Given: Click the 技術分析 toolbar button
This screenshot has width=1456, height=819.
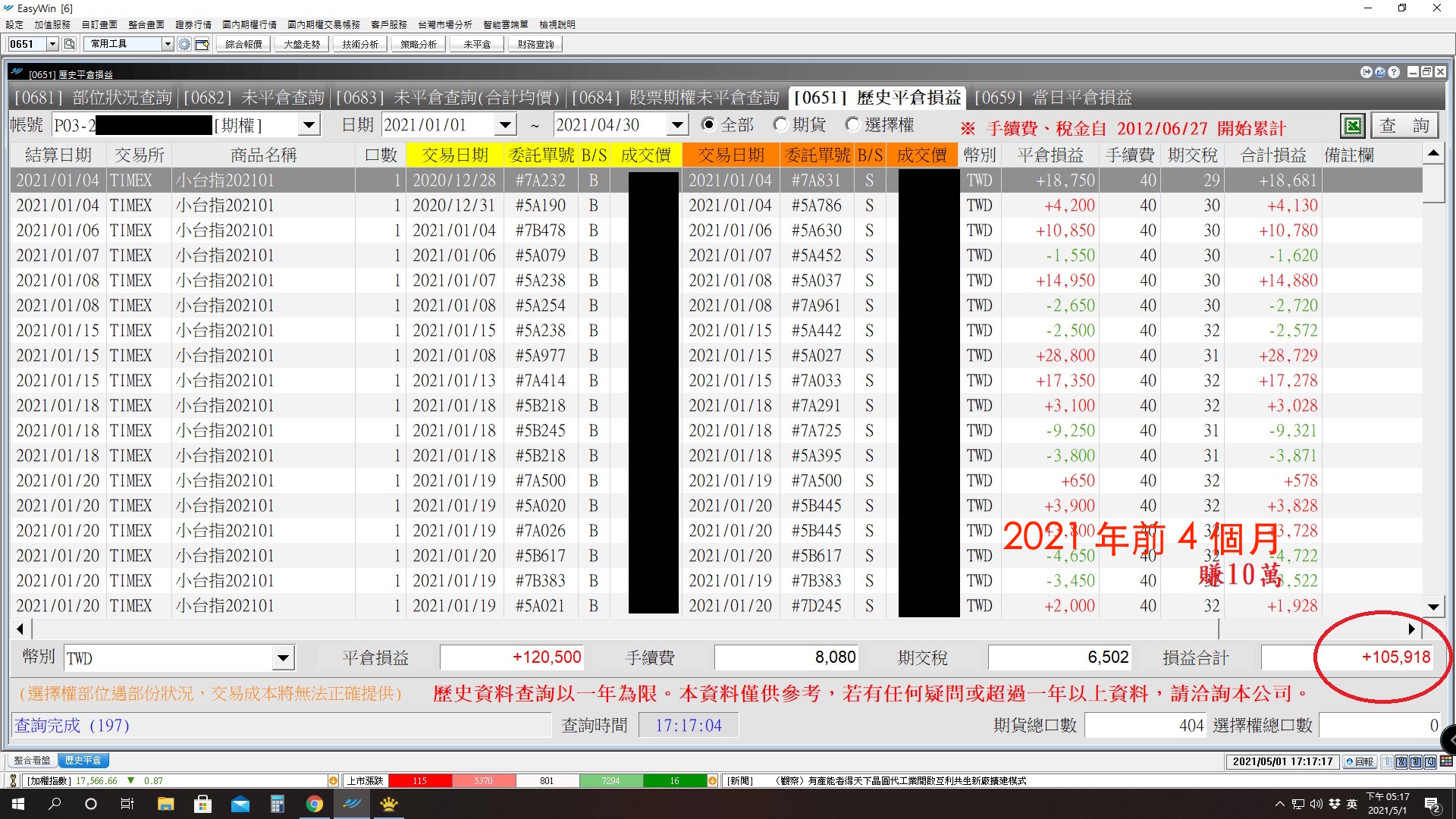Looking at the screenshot, I should pos(360,44).
